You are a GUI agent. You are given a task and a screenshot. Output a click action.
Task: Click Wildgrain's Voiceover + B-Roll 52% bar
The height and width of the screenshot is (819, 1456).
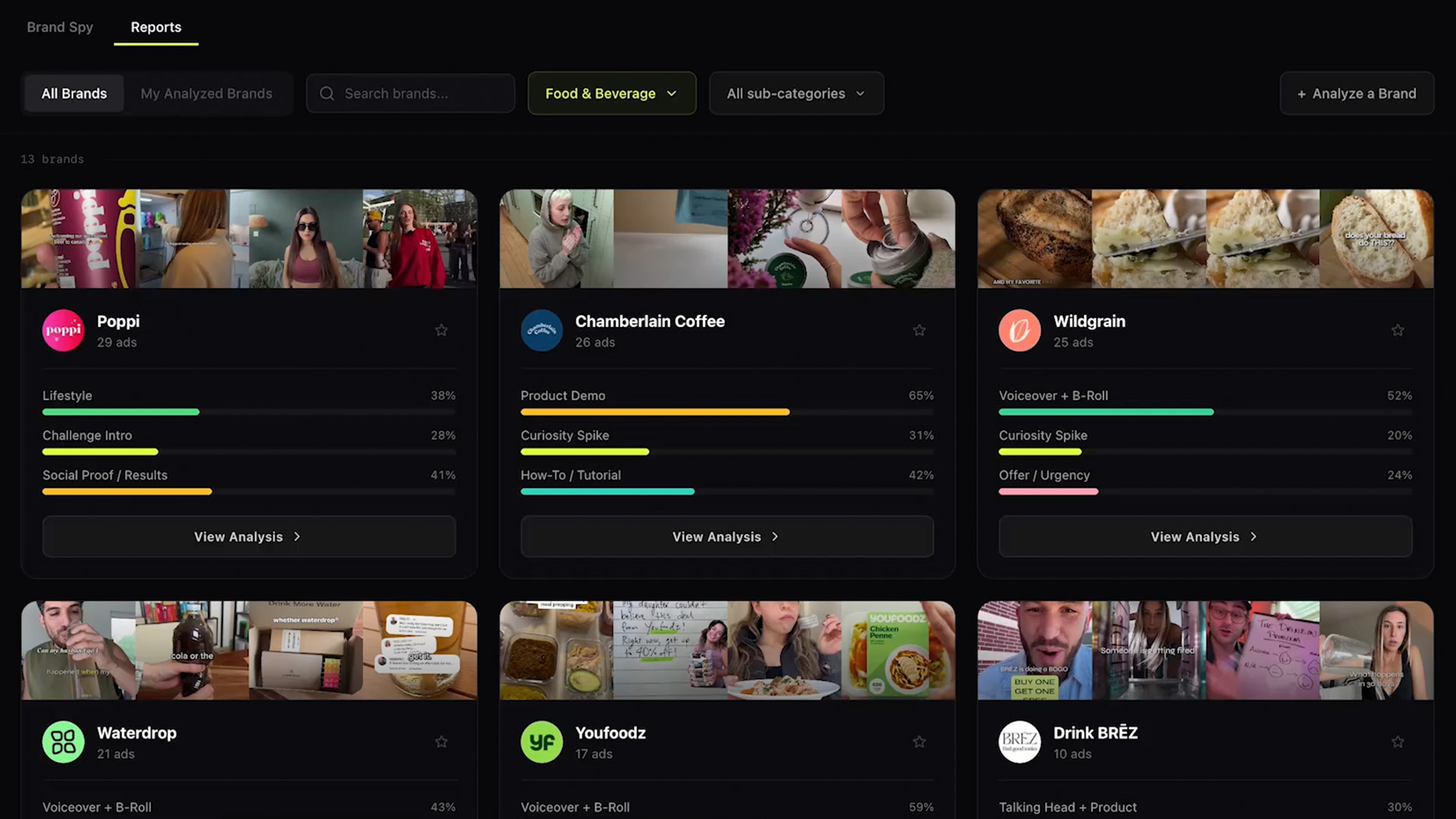[x=1205, y=412]
